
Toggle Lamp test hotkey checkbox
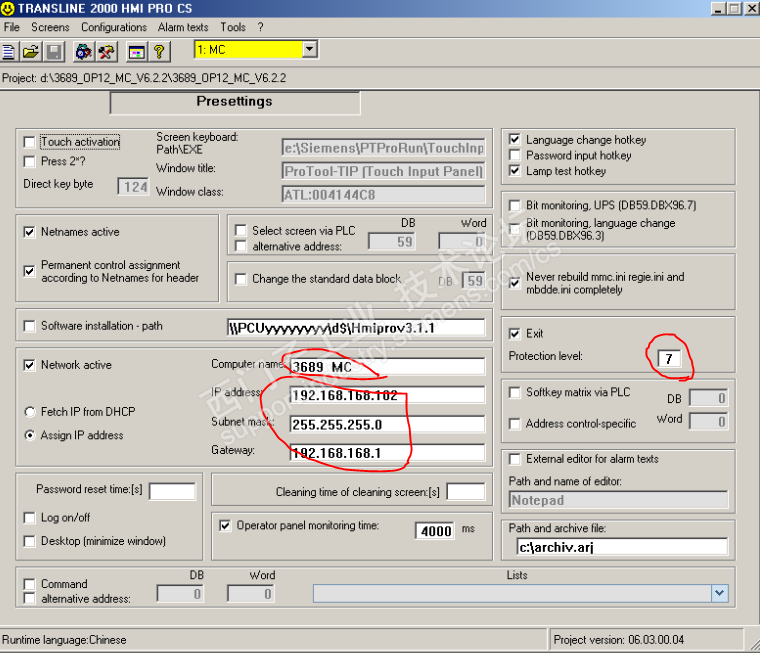click(x=515, y=171)
